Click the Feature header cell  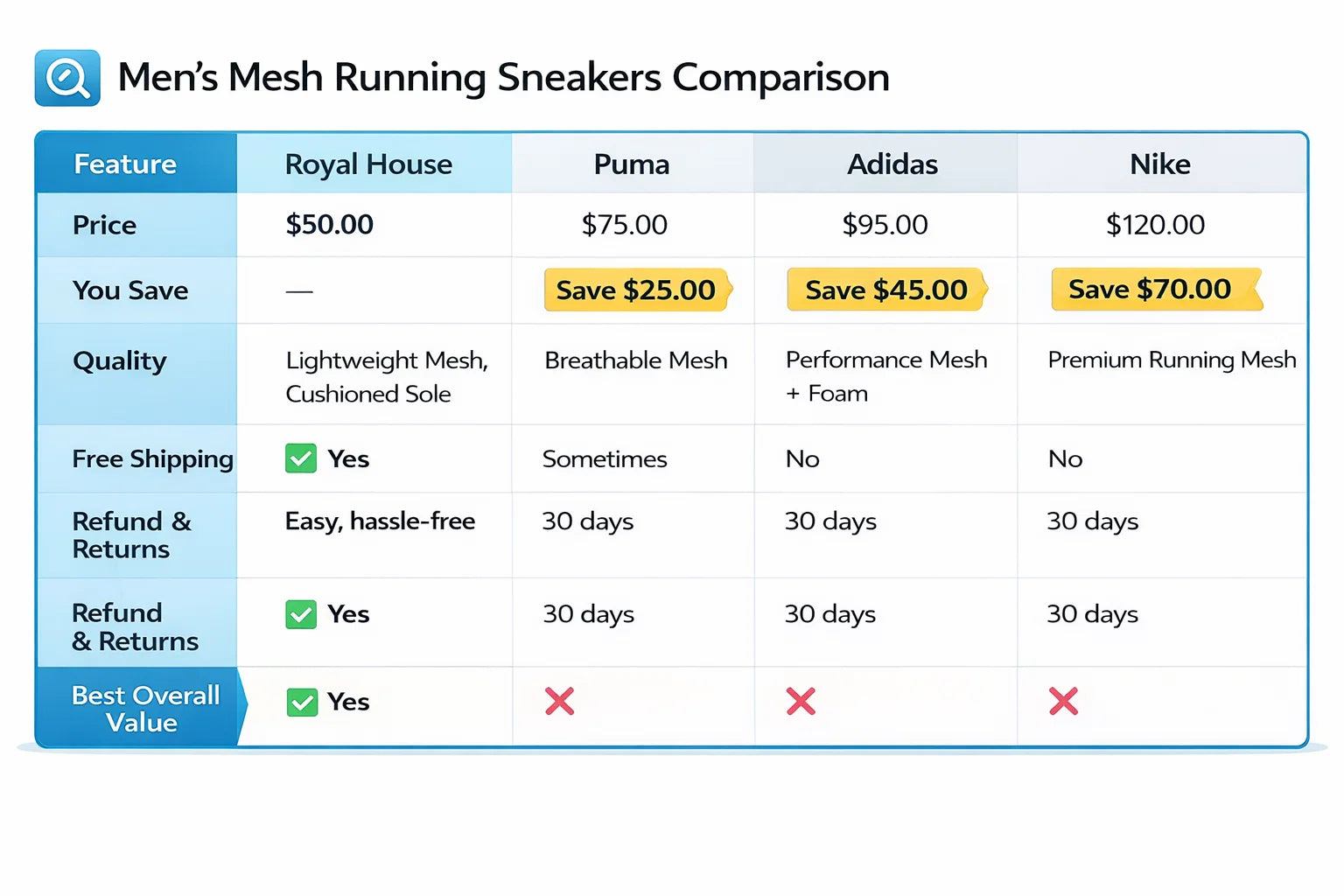pos(125,164)
